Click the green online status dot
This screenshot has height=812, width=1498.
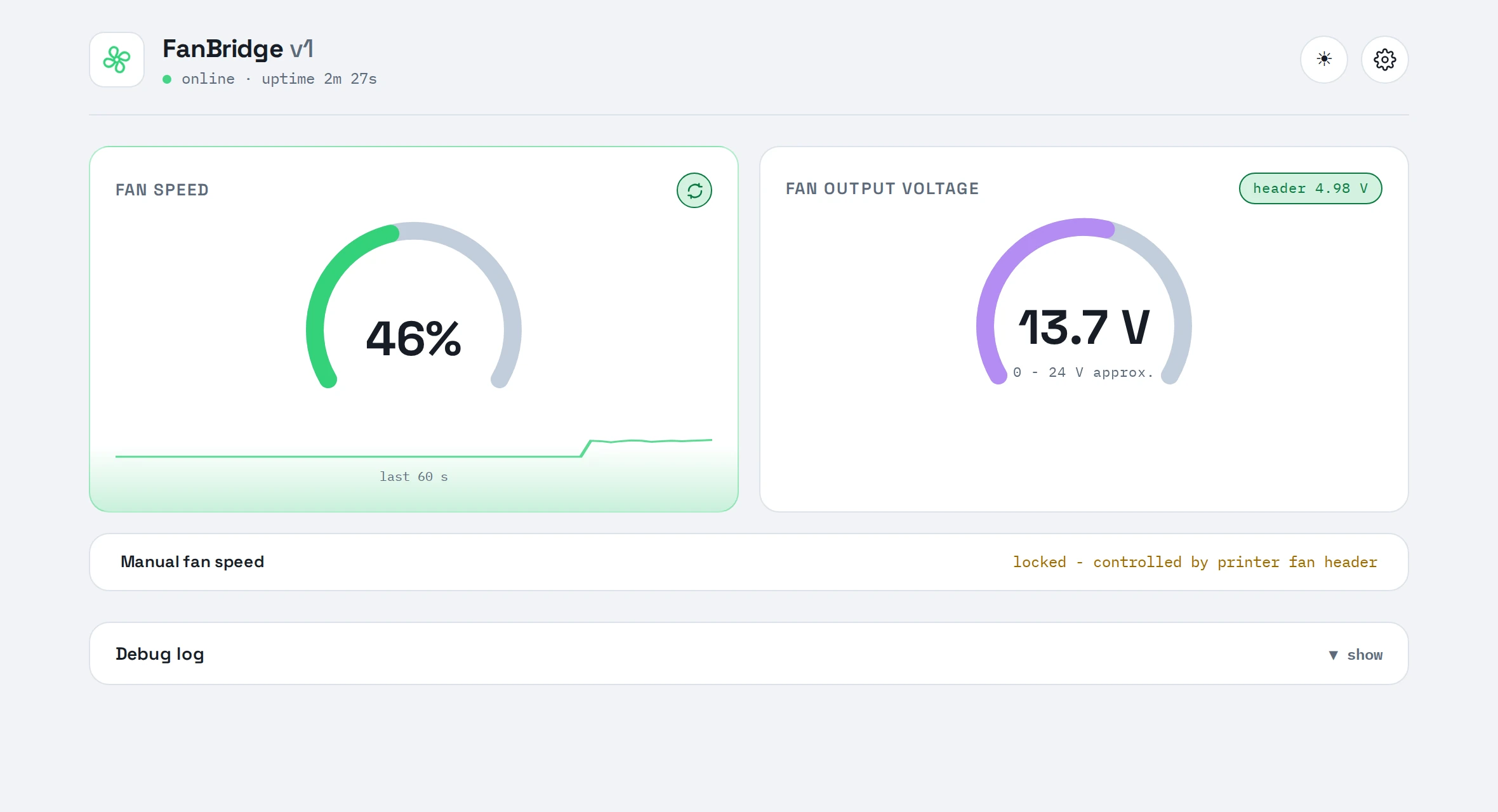pyautogui.click(x=167, y=79)
